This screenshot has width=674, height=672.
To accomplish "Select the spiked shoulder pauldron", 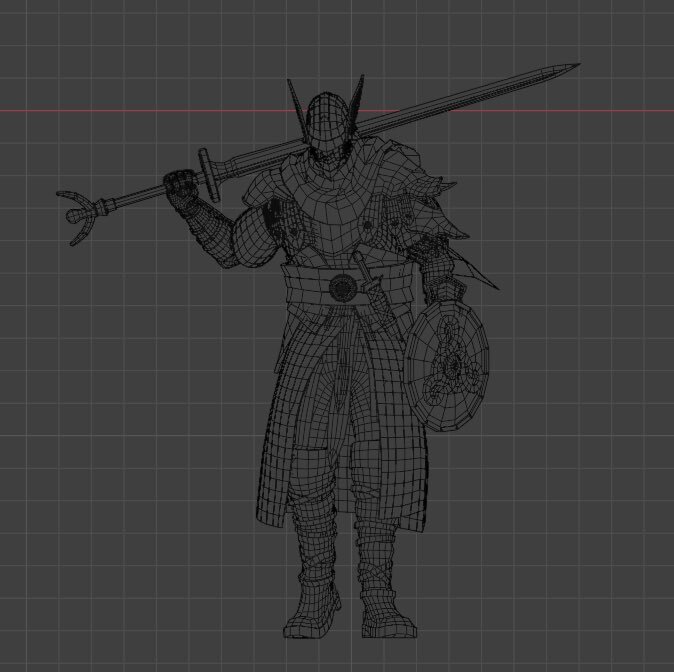I will click(x=432, y=200).
